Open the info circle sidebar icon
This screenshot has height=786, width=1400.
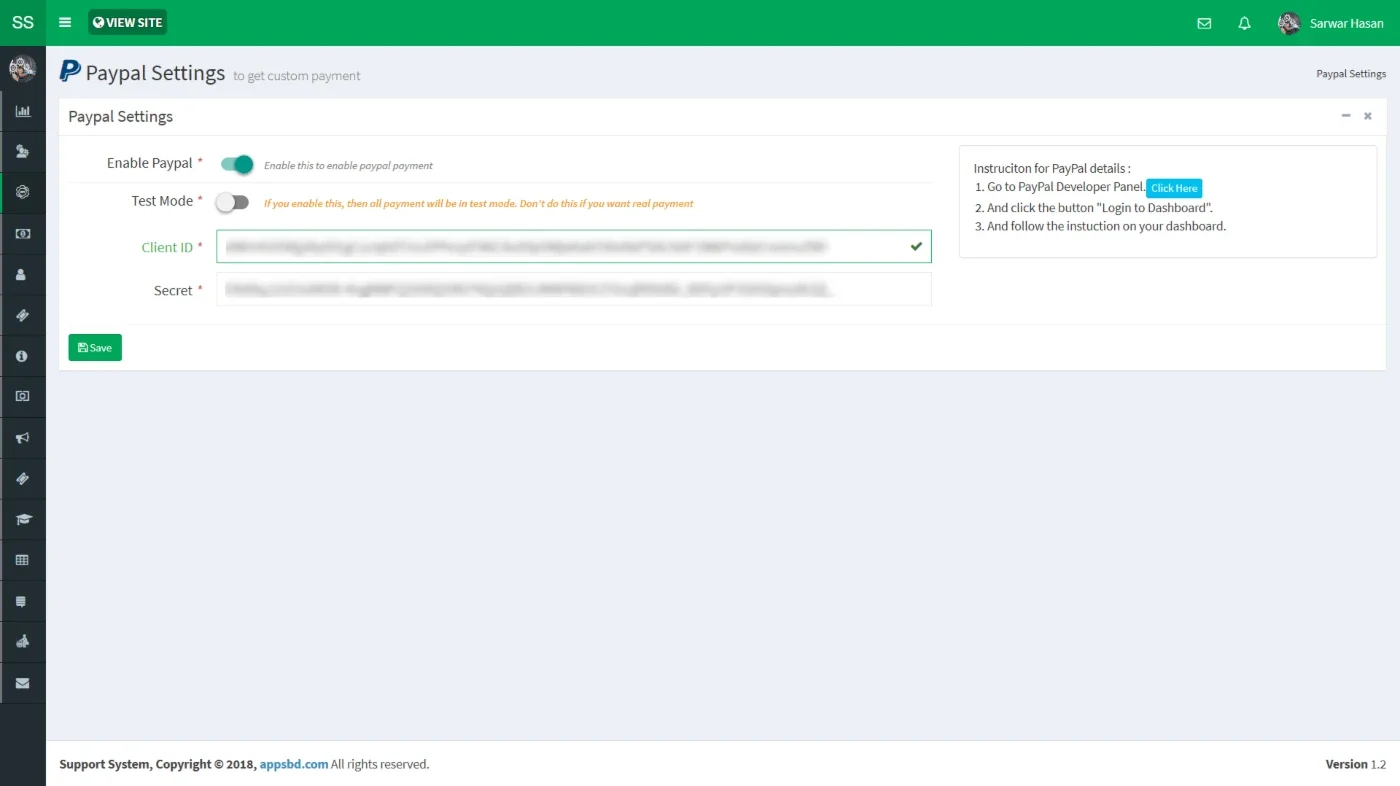click(x=22, y=356)
